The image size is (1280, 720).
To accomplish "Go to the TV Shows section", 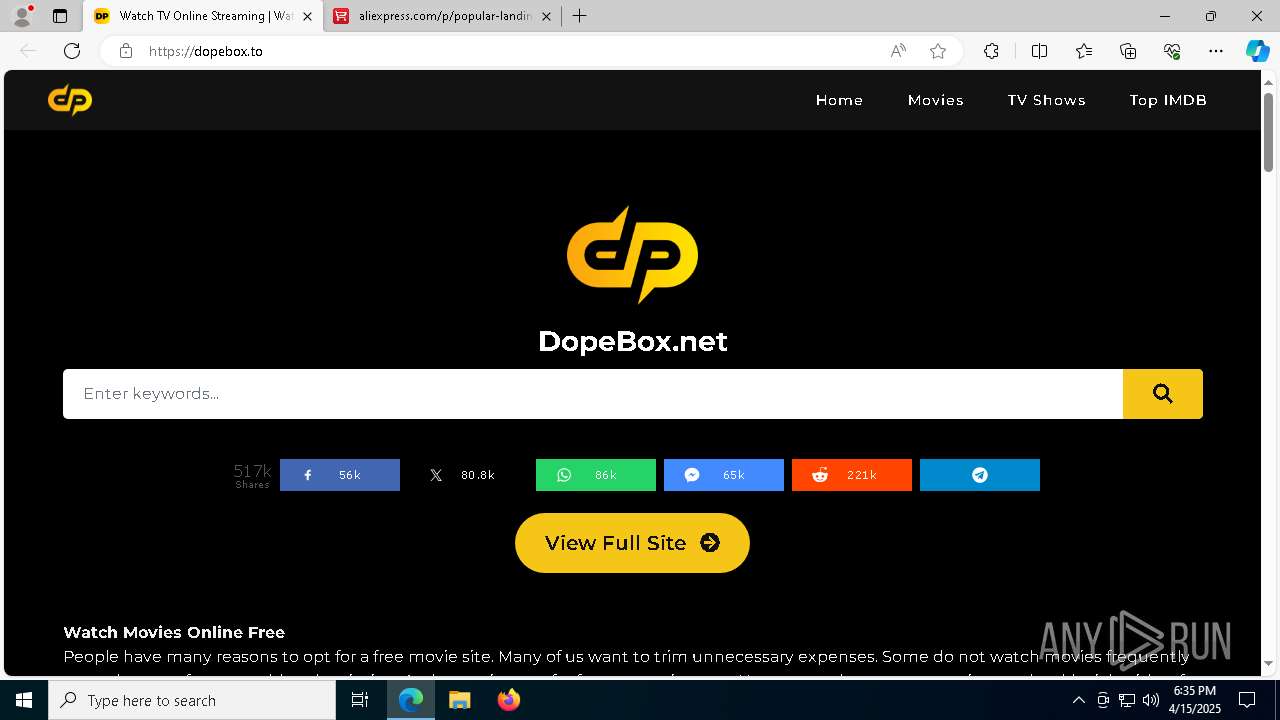I will [1046, 100].
